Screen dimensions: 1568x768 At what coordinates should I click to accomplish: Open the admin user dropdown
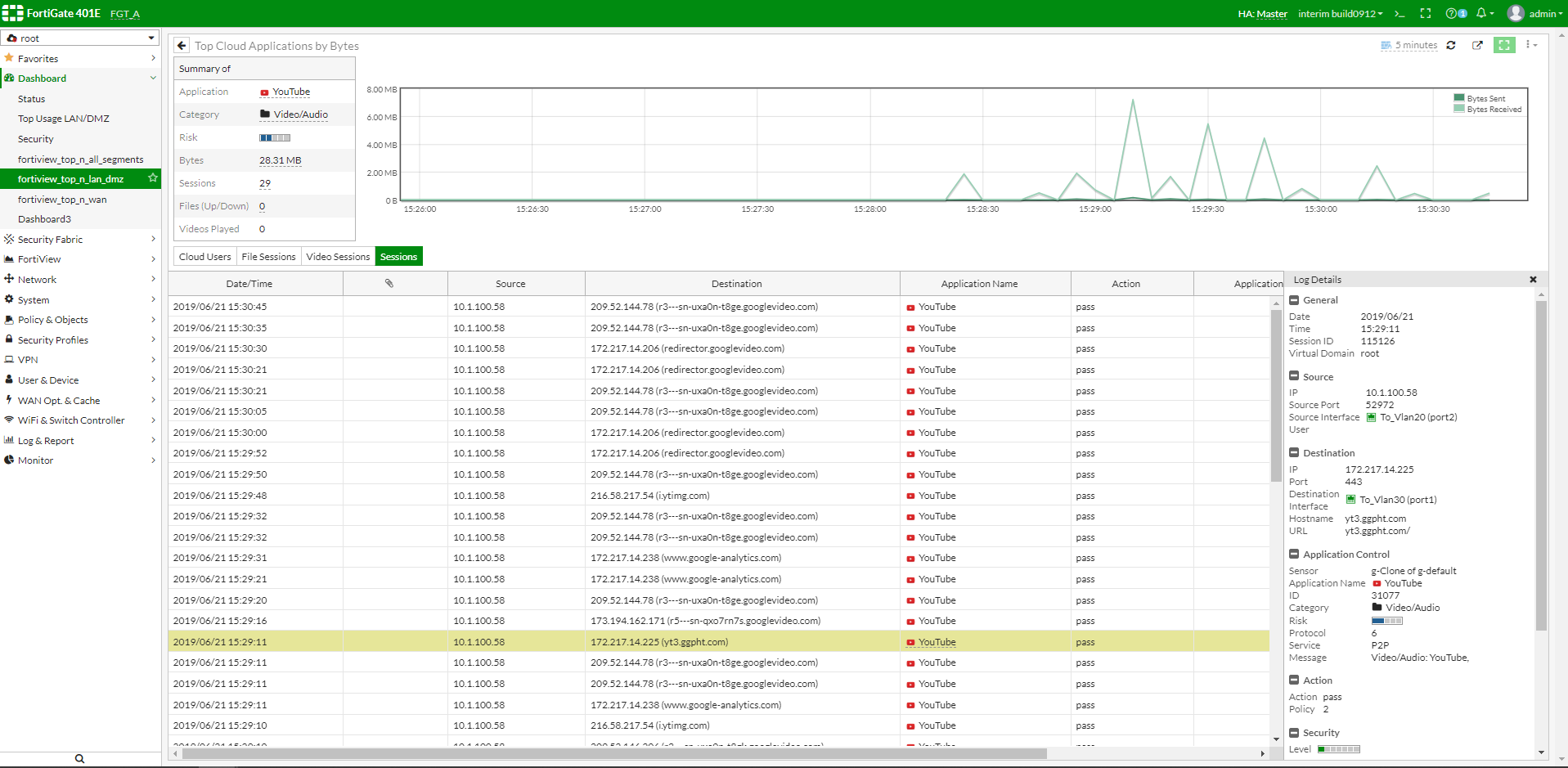pyautogui.click(x=1534, y=13)
